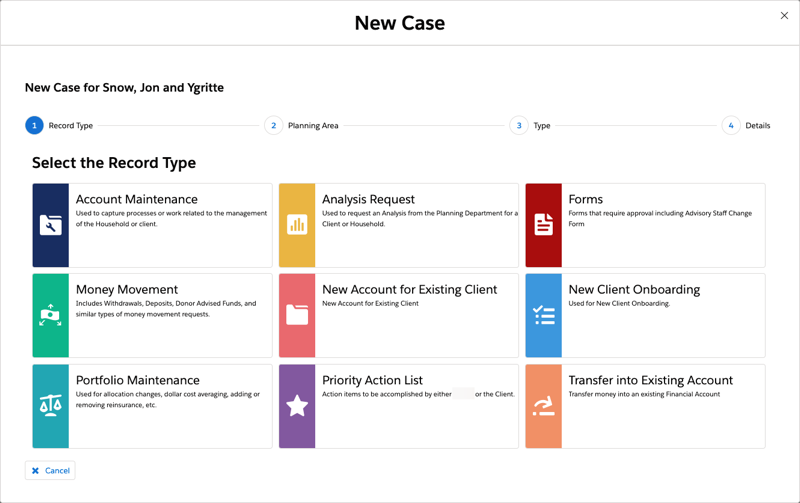800x503 pixels.
Task: Click the Analysis Request bar chart icon
Action: [297, 225]
